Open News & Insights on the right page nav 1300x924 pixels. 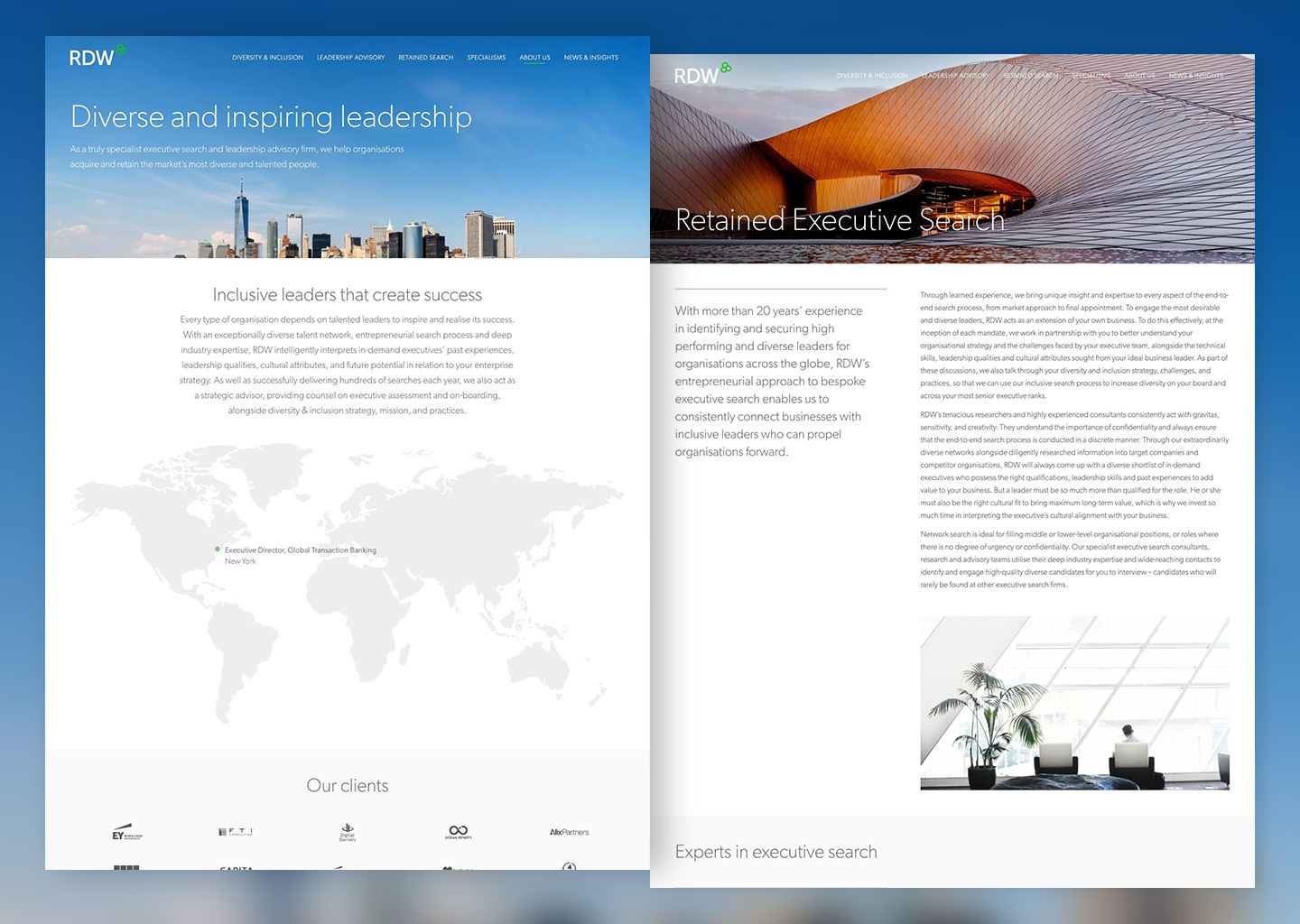coord(1195,76)
